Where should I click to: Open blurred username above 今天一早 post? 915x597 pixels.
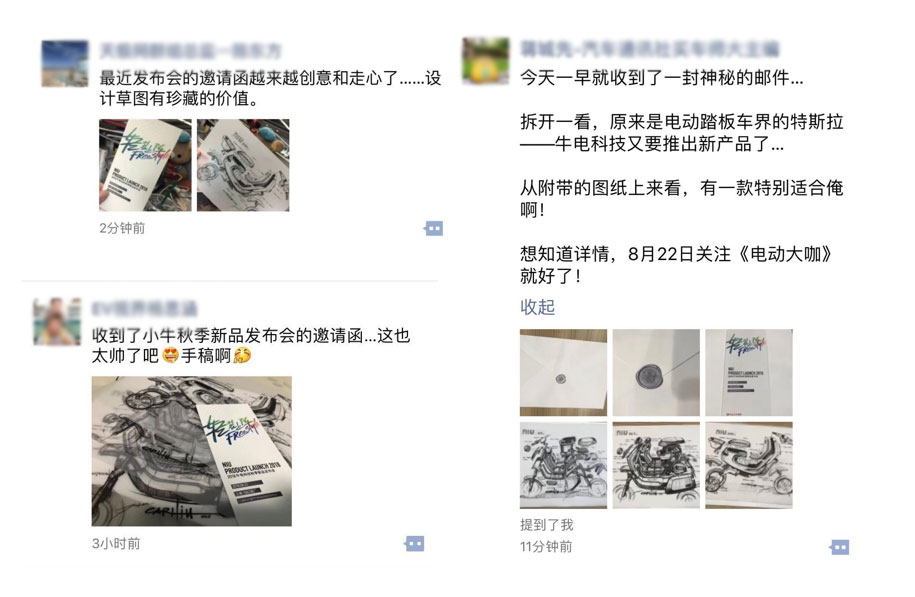(649, 49)
